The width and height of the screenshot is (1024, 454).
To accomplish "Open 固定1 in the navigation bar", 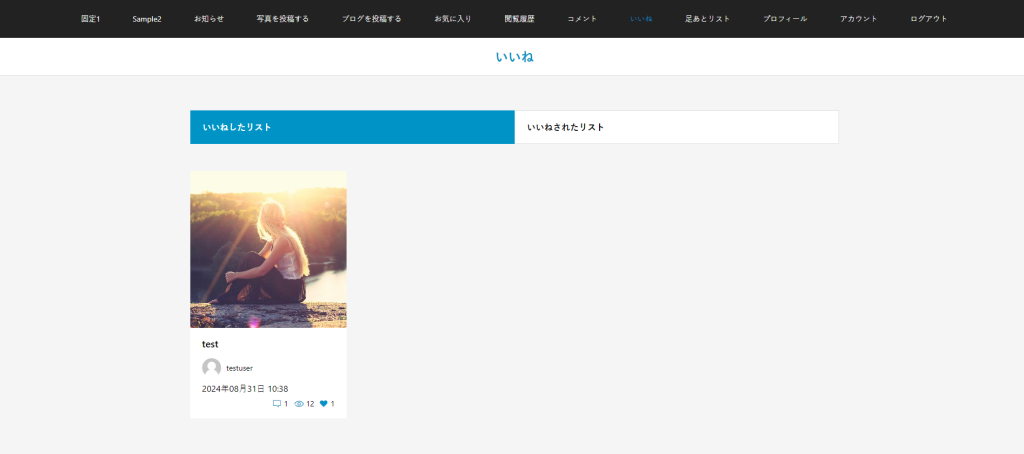I will coord(91,19).
